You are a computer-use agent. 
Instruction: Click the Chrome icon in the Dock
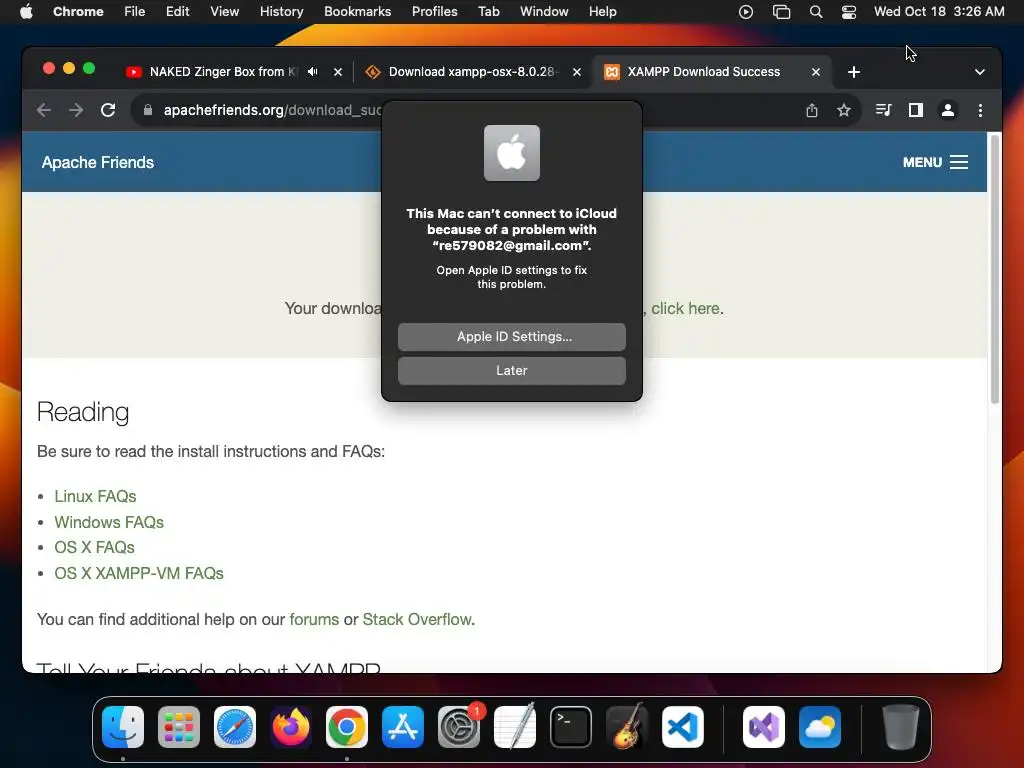[x=347, y=727]
